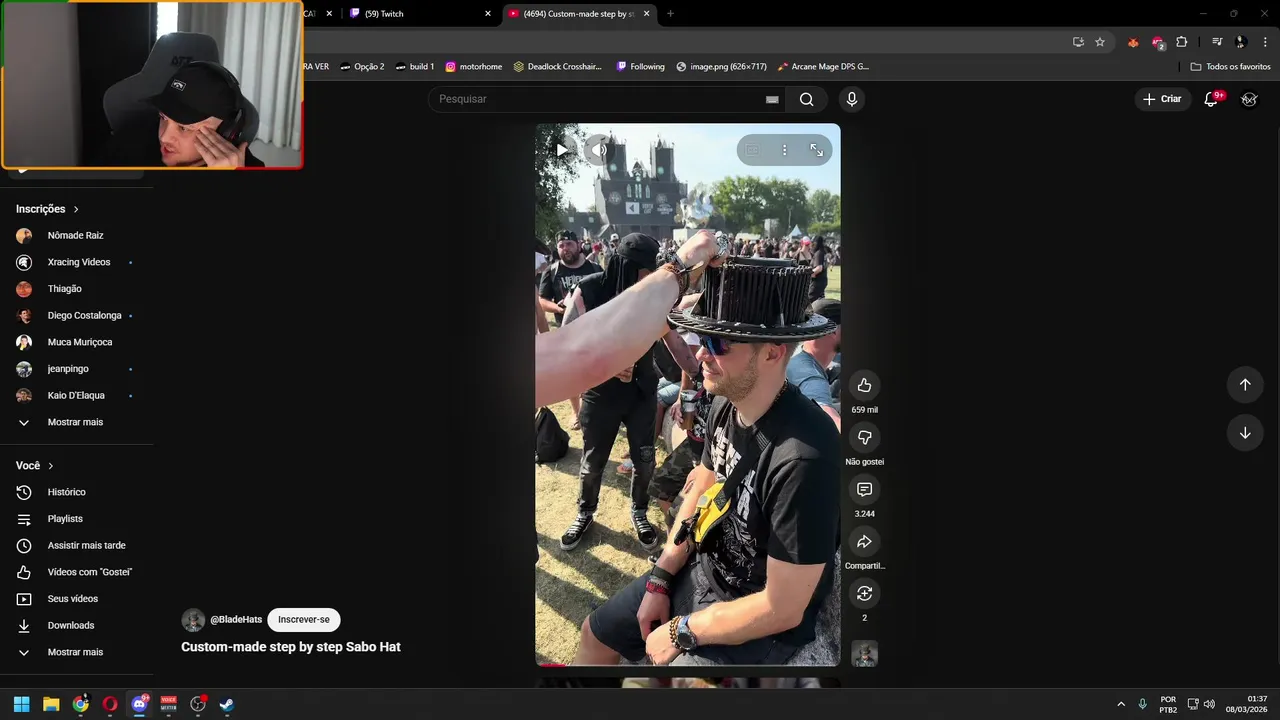Open the image.png (626×717) bookmark
Viewport: 1280px width, 720px height.
[x=721, y=67]
